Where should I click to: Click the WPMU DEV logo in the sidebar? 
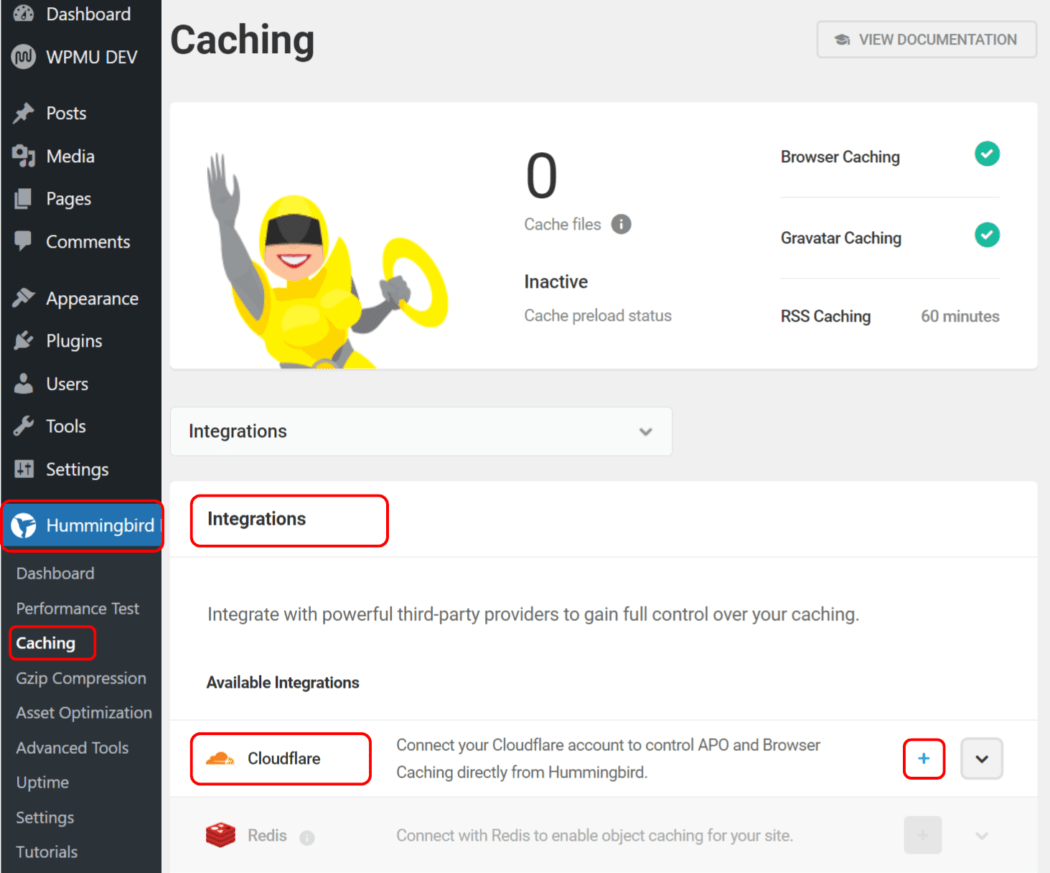[x=22, y=56]
